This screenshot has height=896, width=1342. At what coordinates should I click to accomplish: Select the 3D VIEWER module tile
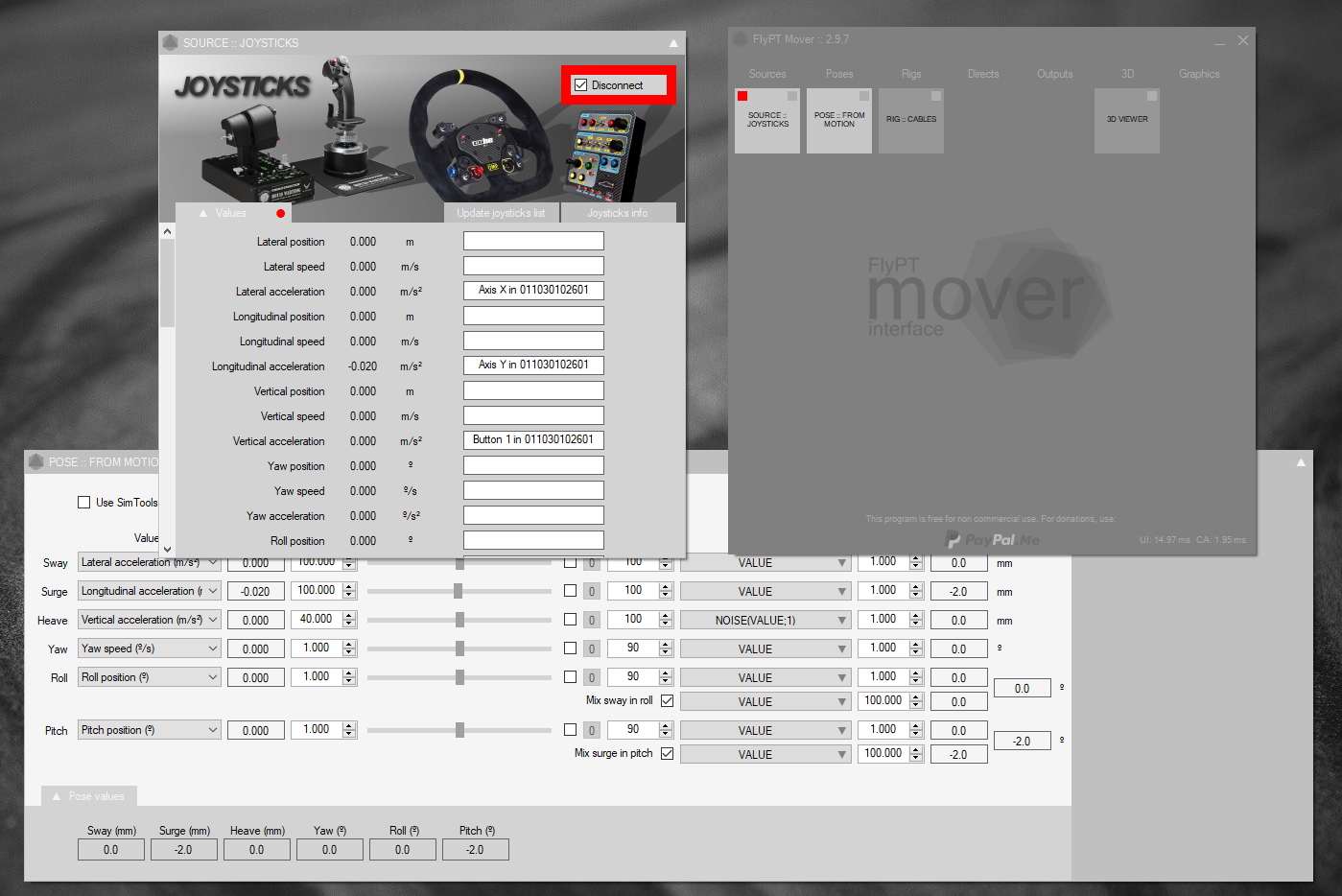[1127, 121]
